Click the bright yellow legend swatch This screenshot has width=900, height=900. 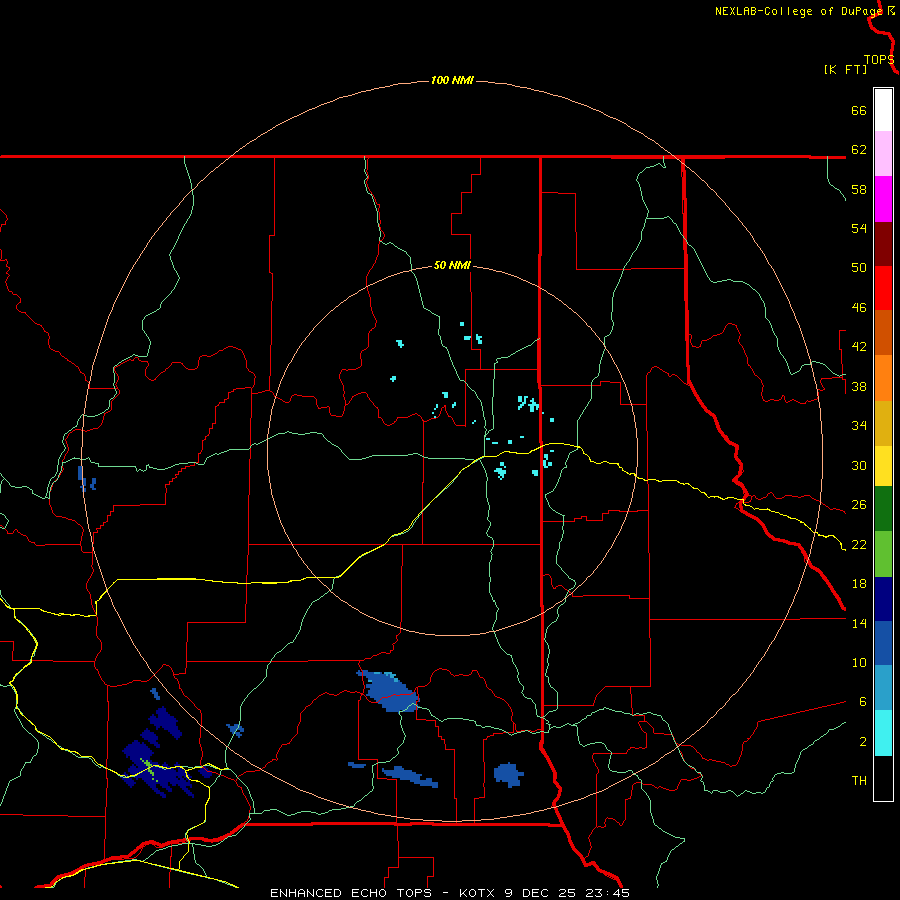pos(883,466)
